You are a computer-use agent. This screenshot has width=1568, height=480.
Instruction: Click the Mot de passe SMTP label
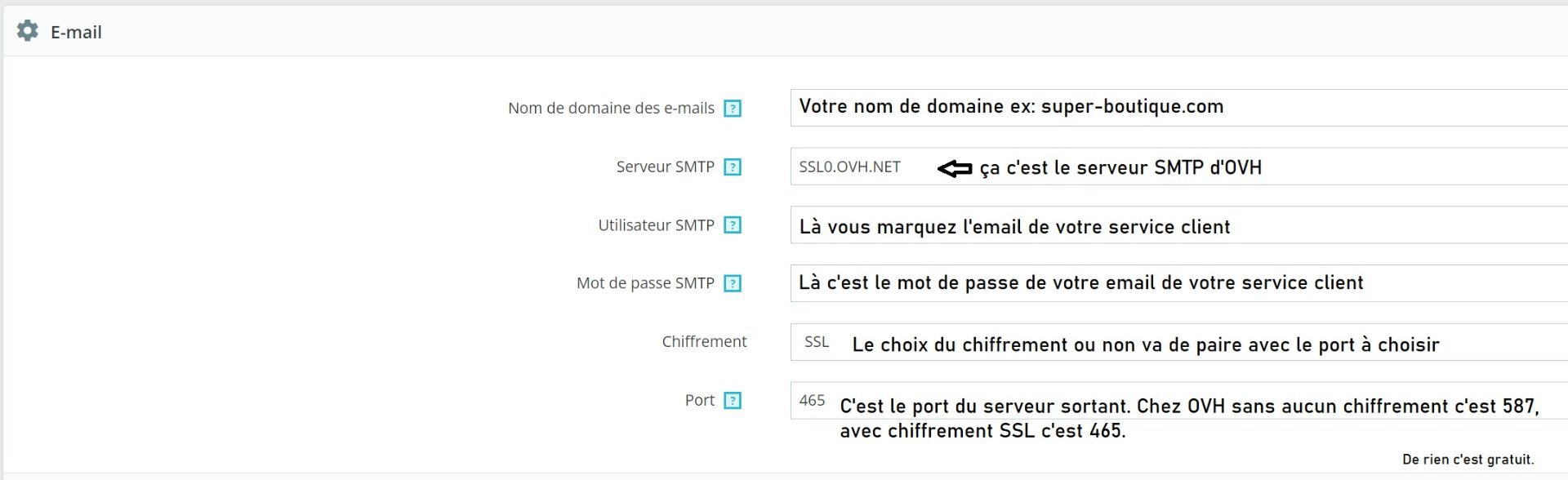[x=645, y=283]
